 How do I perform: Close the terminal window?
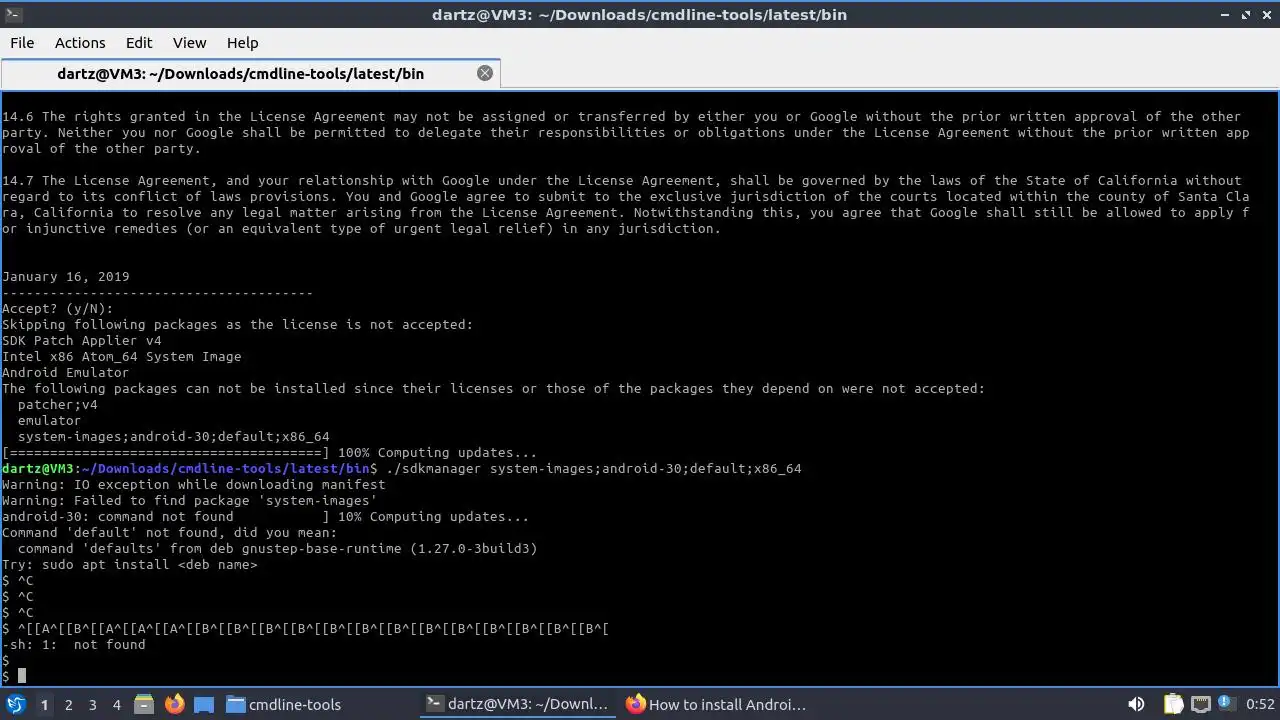(1266, 14)
